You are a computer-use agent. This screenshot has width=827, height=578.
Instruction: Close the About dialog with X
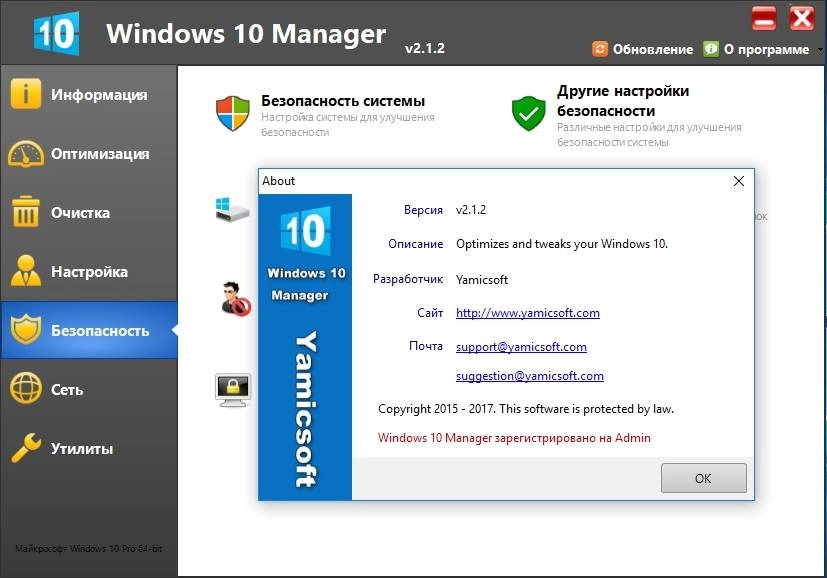739,181
